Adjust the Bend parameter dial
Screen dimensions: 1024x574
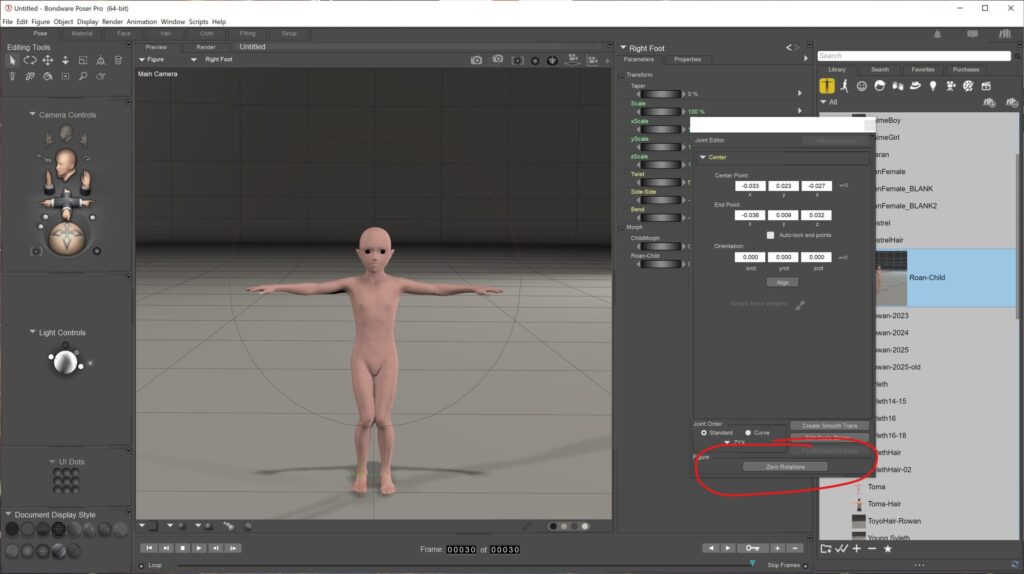[x=661, y=217]
